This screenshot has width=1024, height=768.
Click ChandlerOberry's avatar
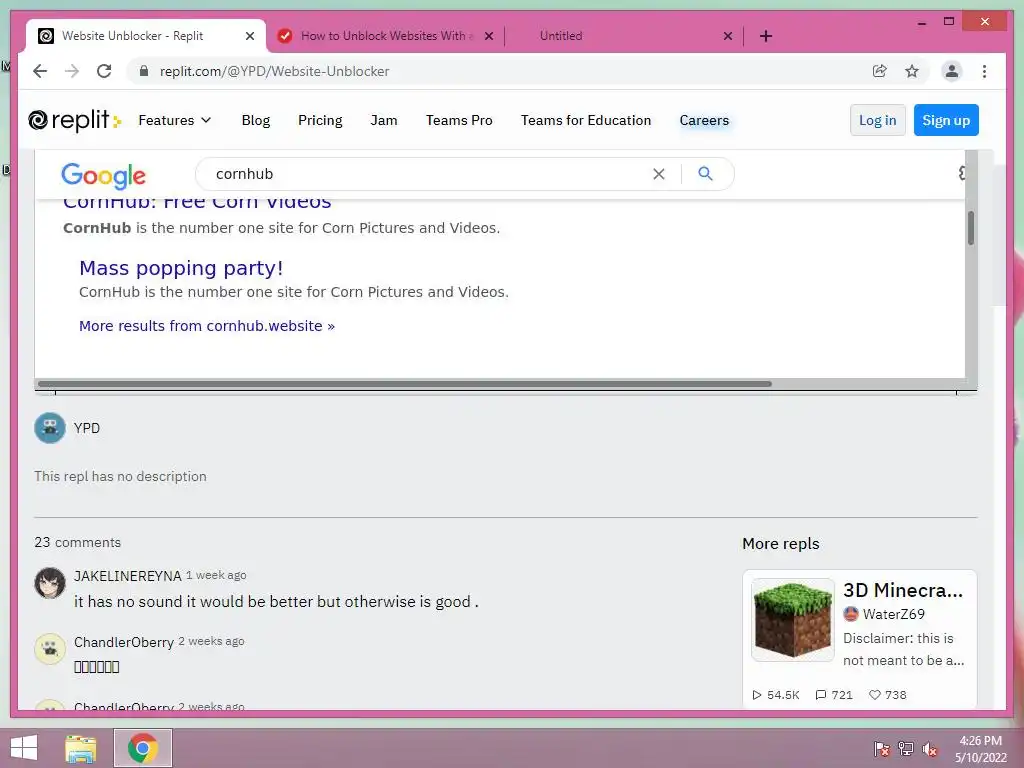(50, 649)
